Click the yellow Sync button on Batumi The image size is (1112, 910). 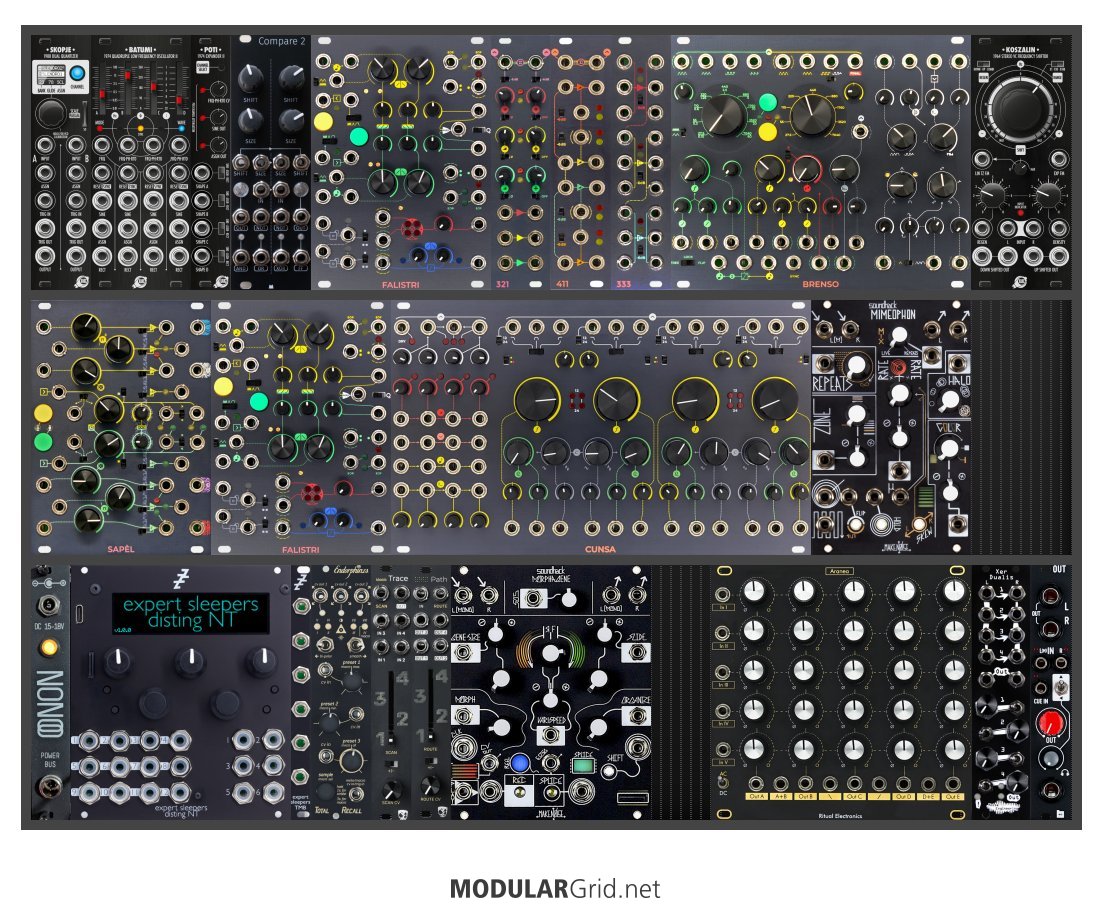coord(140,128)
